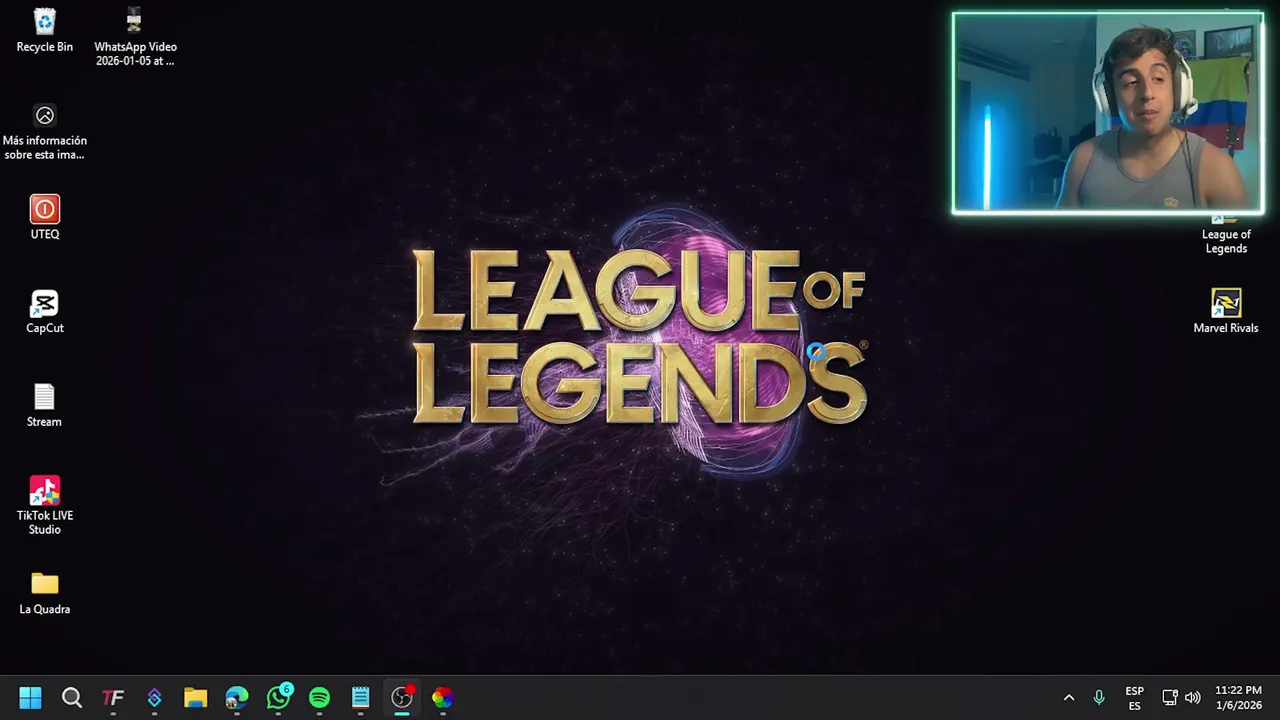
Task: Open the purple diamond app in taskbar
Action: [x=154, y=698]
